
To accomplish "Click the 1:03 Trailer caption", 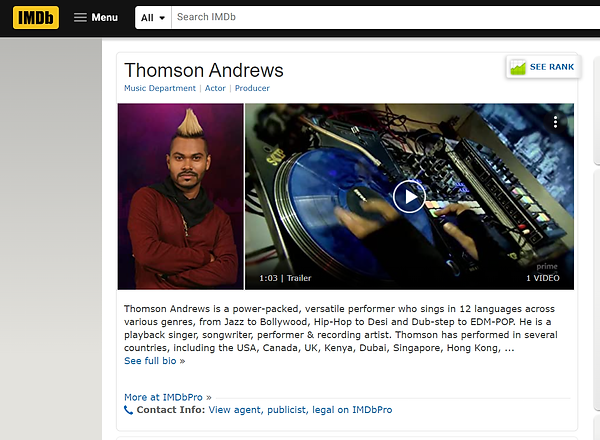I will (x=285, y=278).
